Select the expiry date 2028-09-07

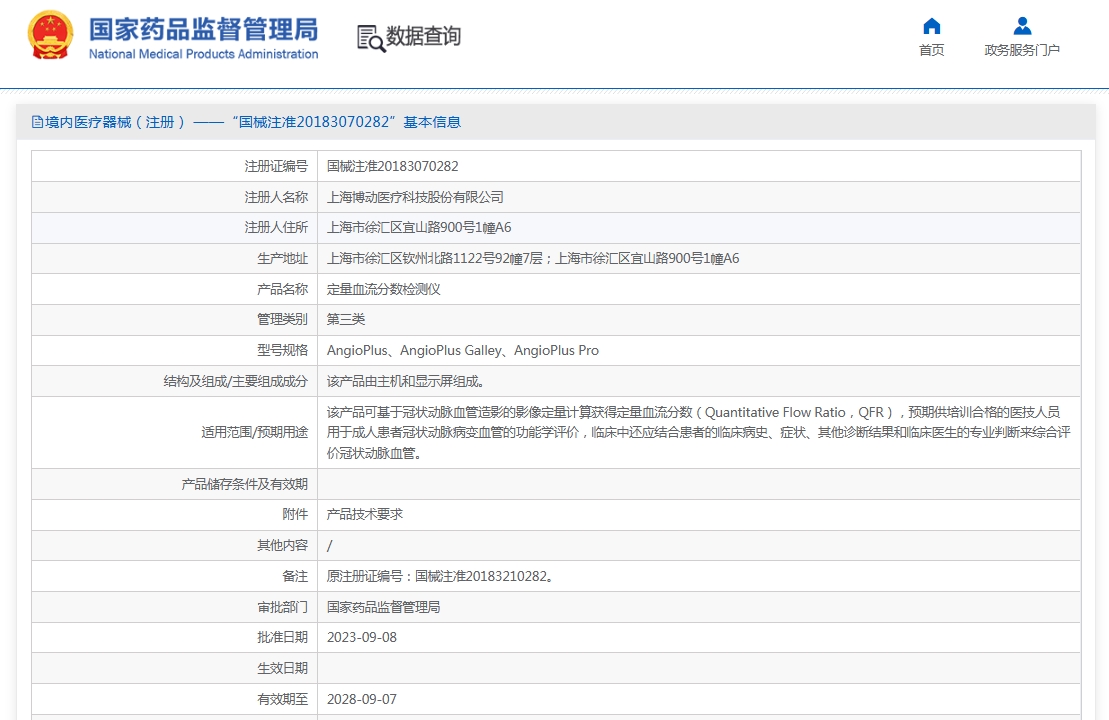pos(361,699)
